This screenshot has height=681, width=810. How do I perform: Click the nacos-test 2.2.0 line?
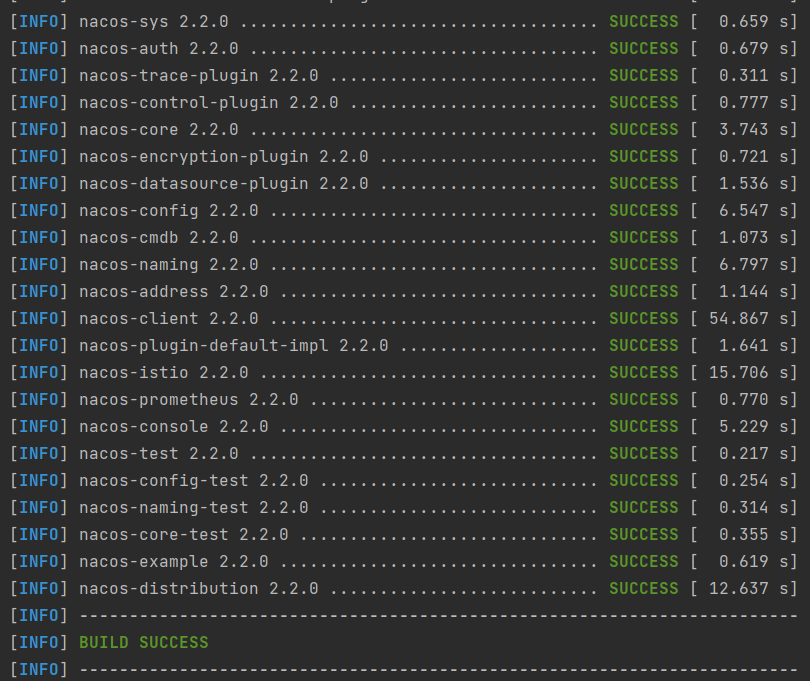click(403, 454)
